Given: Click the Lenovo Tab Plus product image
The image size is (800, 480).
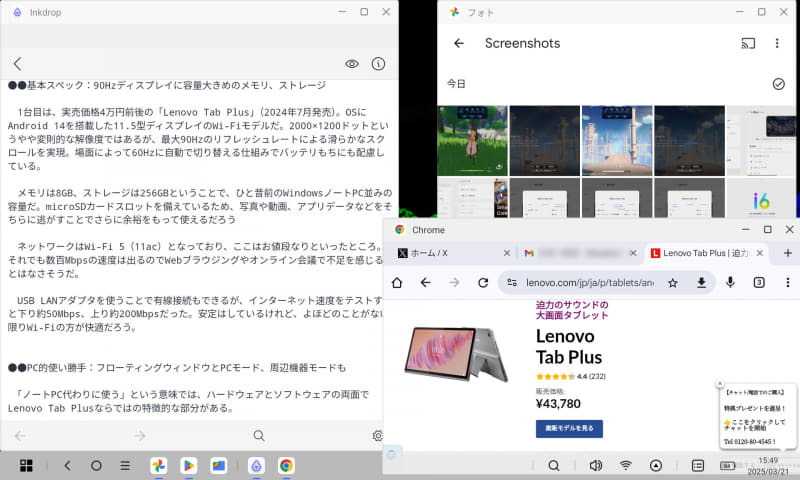Looking at the screenshot, I should (456, 354).
